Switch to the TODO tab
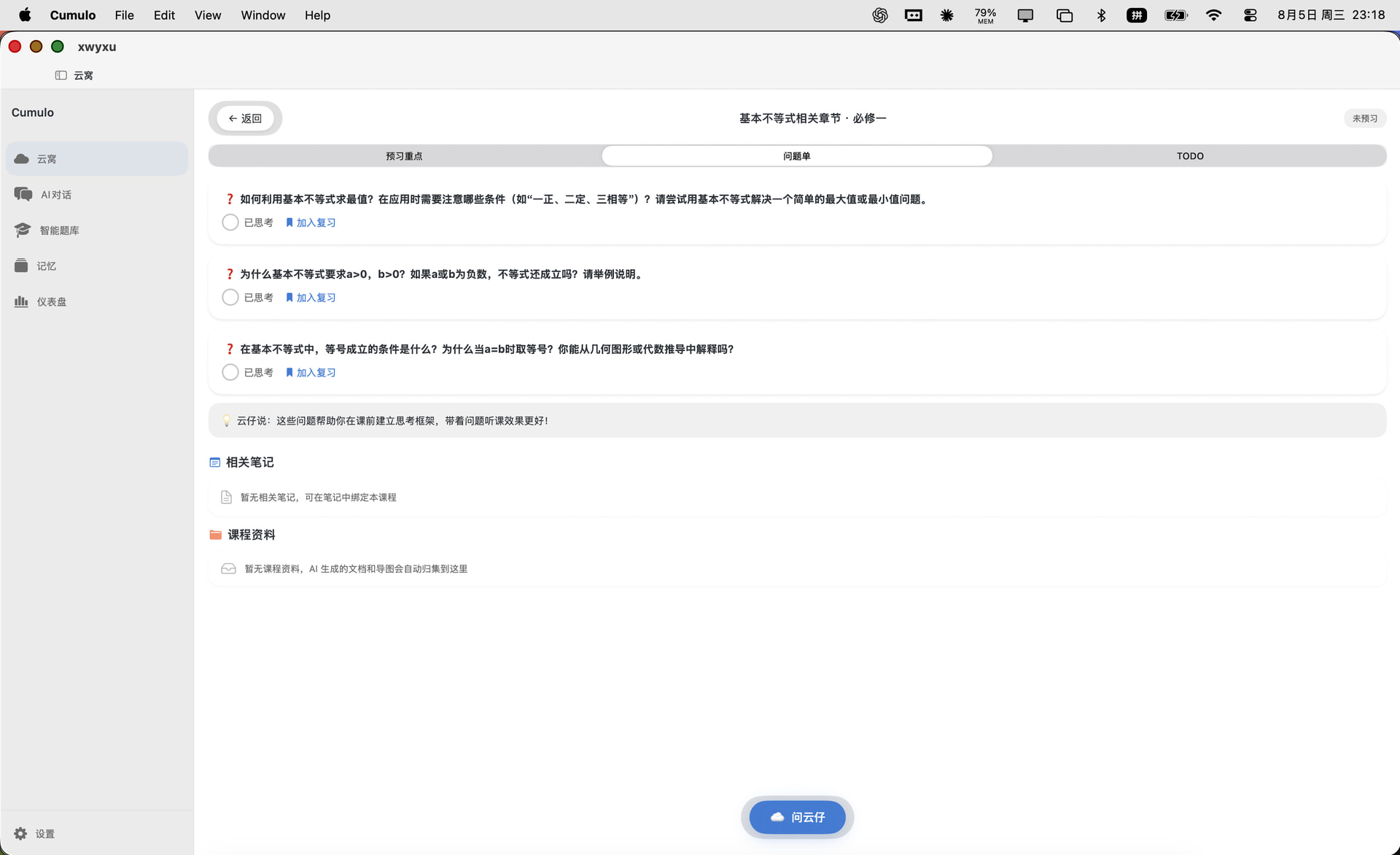The image size is (1400, 855). (1190, 155)
